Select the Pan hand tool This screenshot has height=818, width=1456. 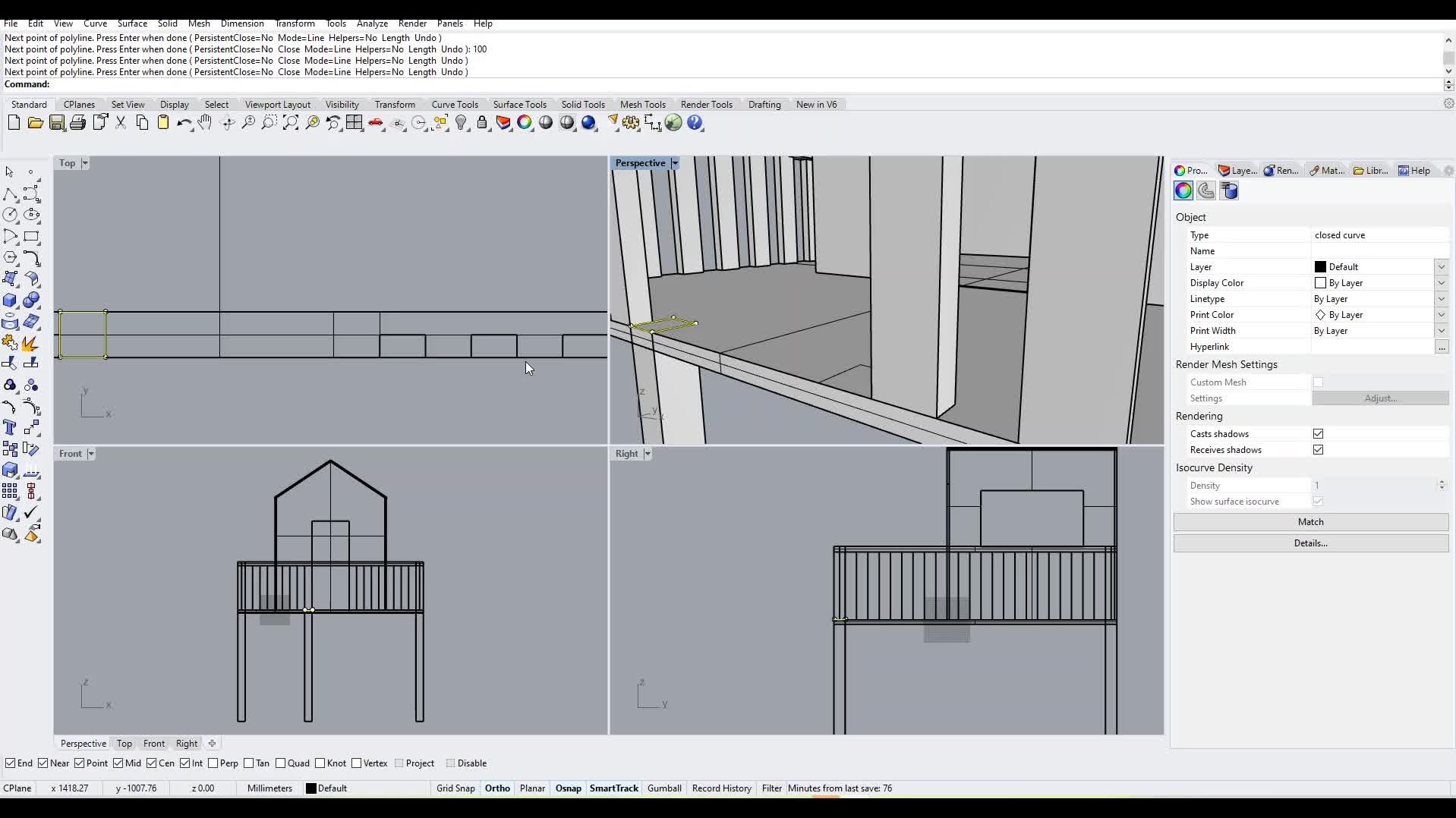[x=205, y=123]
